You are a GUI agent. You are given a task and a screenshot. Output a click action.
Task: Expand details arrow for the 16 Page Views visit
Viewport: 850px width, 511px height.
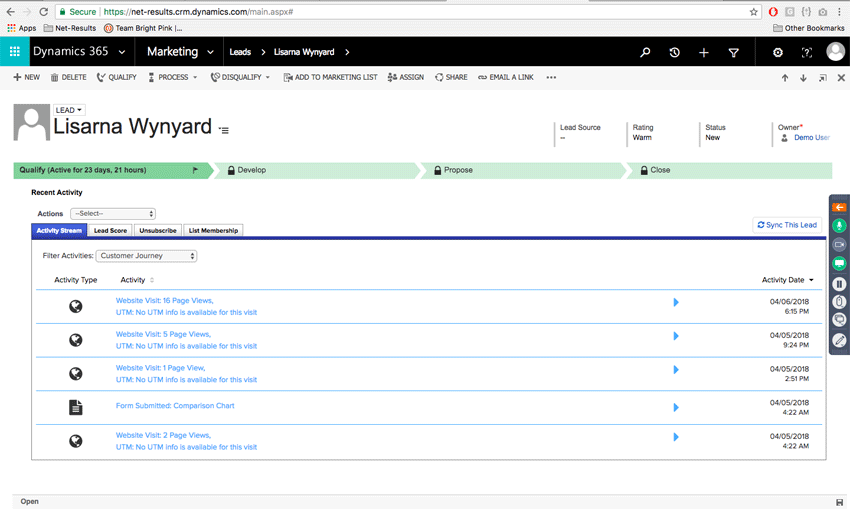[676, 302]
